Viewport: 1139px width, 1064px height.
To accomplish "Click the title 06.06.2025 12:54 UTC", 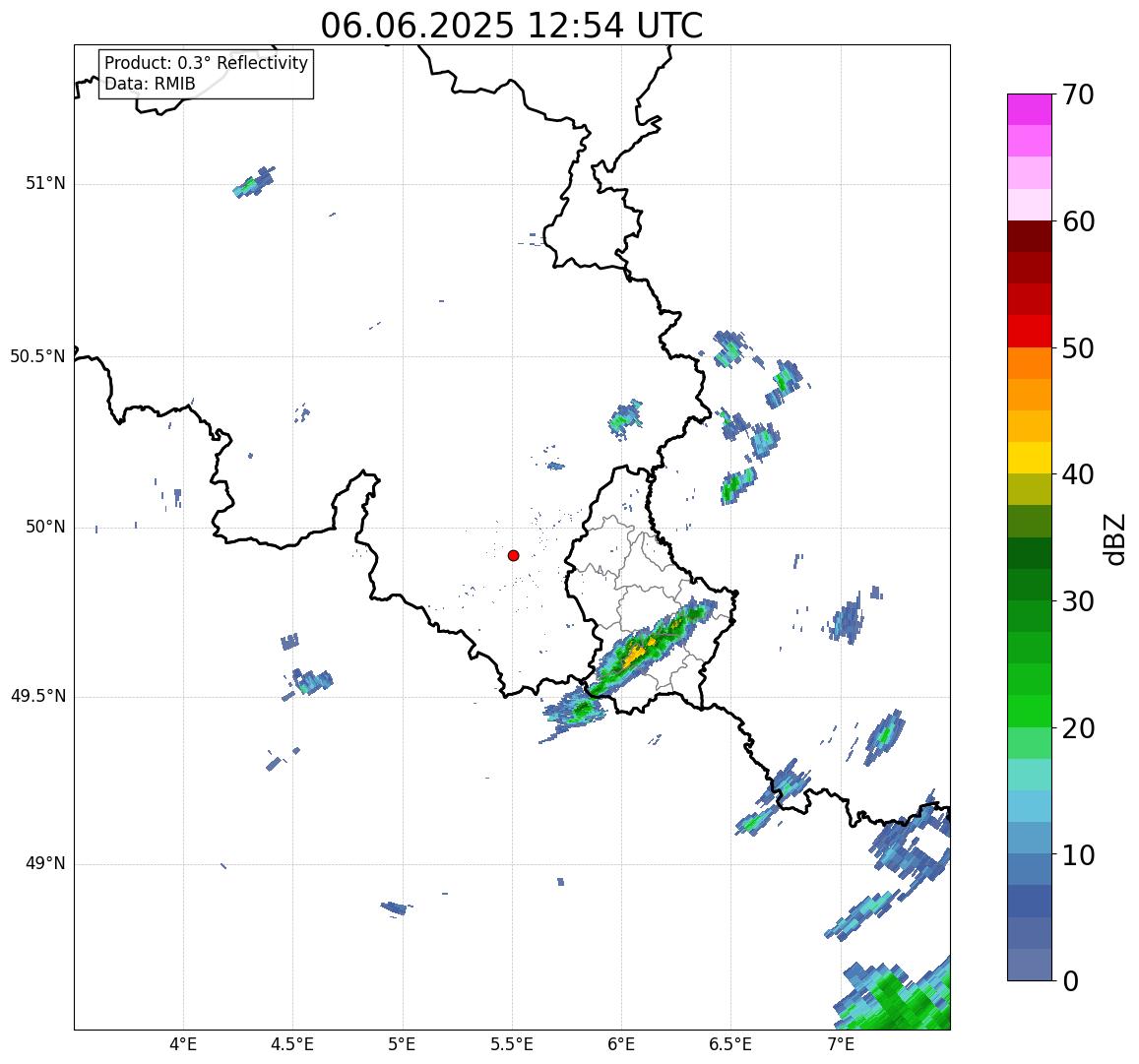I will (512, 27).
